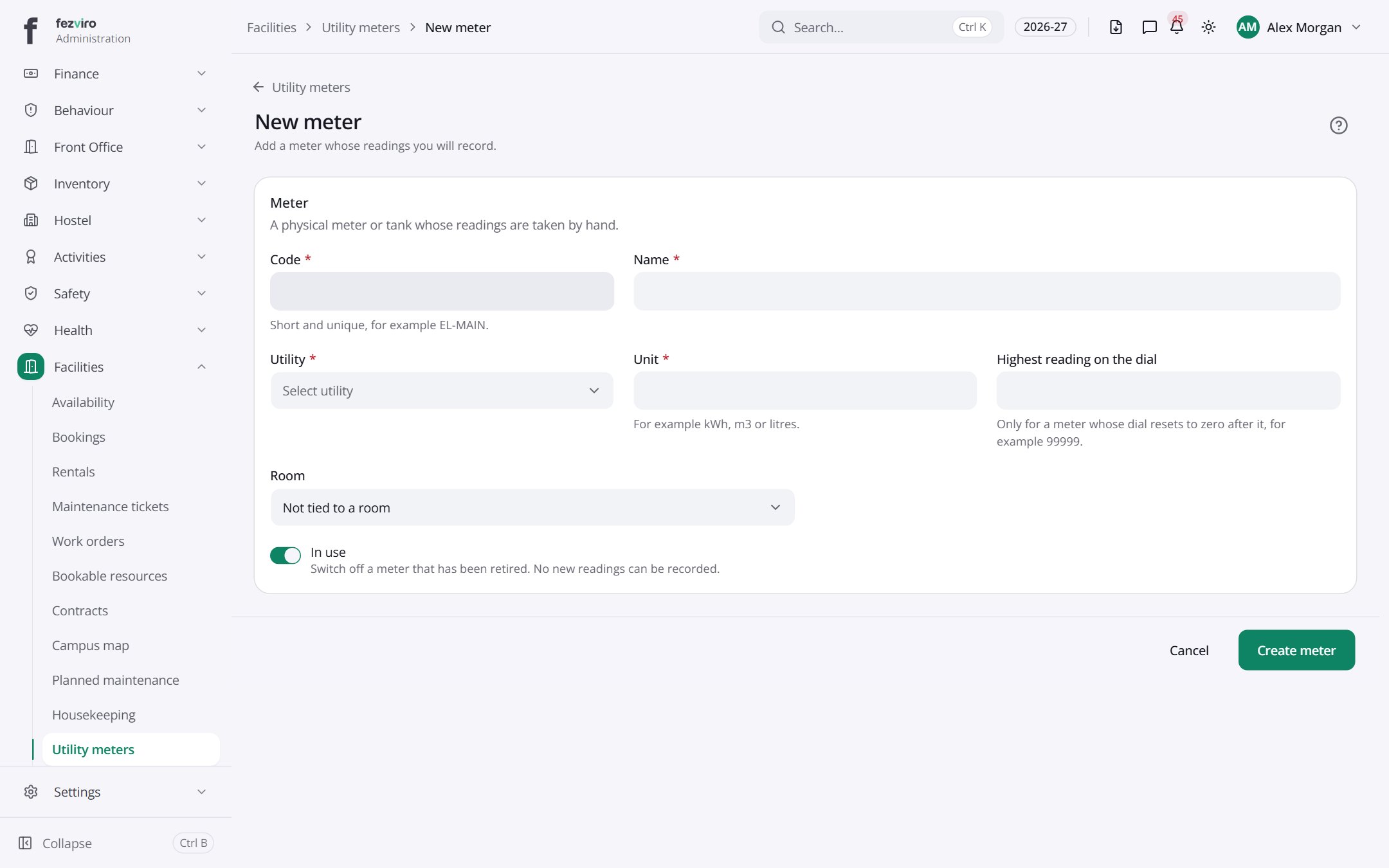Turn off the In use switch
The image size is (1389, 868).
[x=286, y=555]
